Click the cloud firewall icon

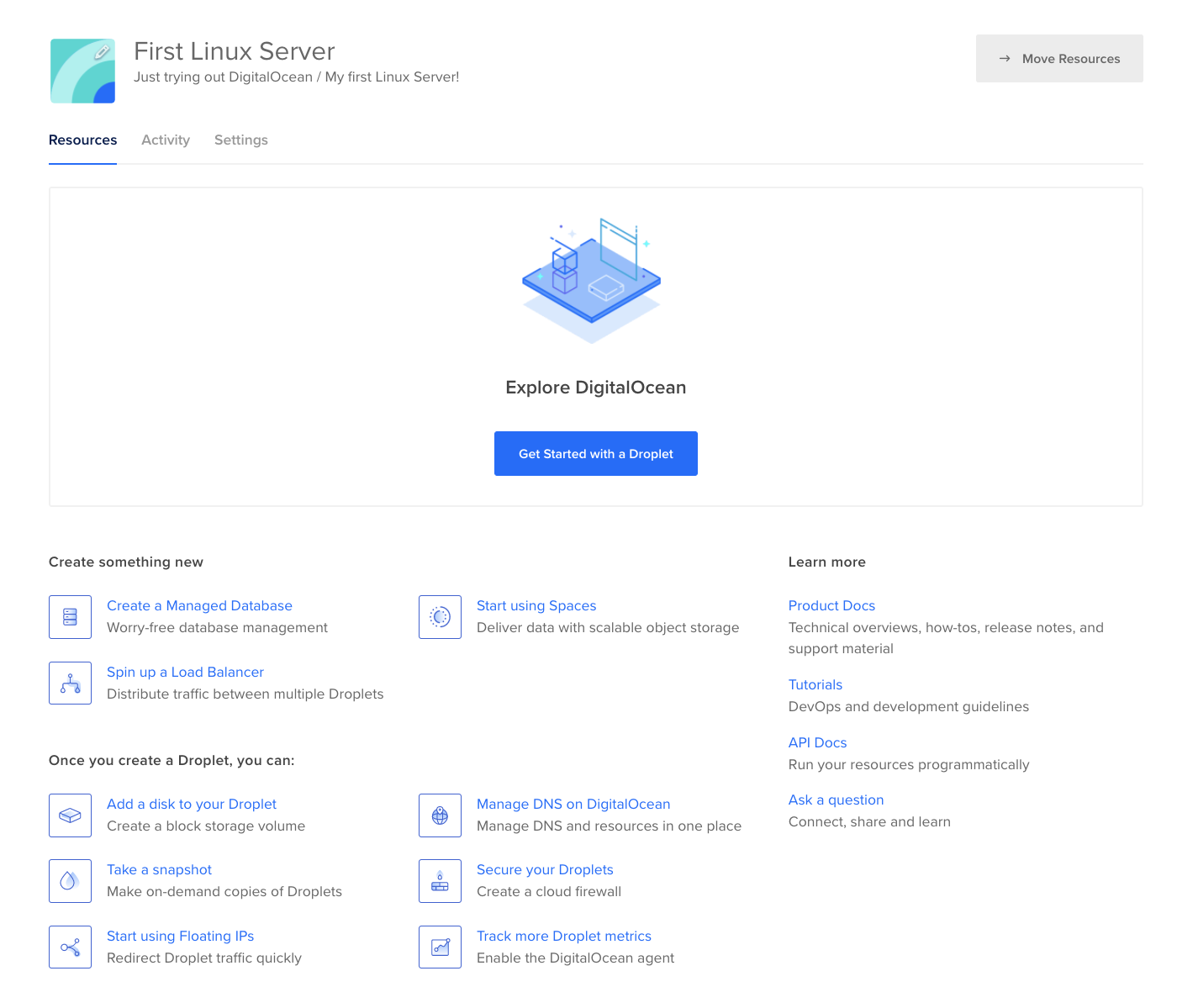click(440, 881)
